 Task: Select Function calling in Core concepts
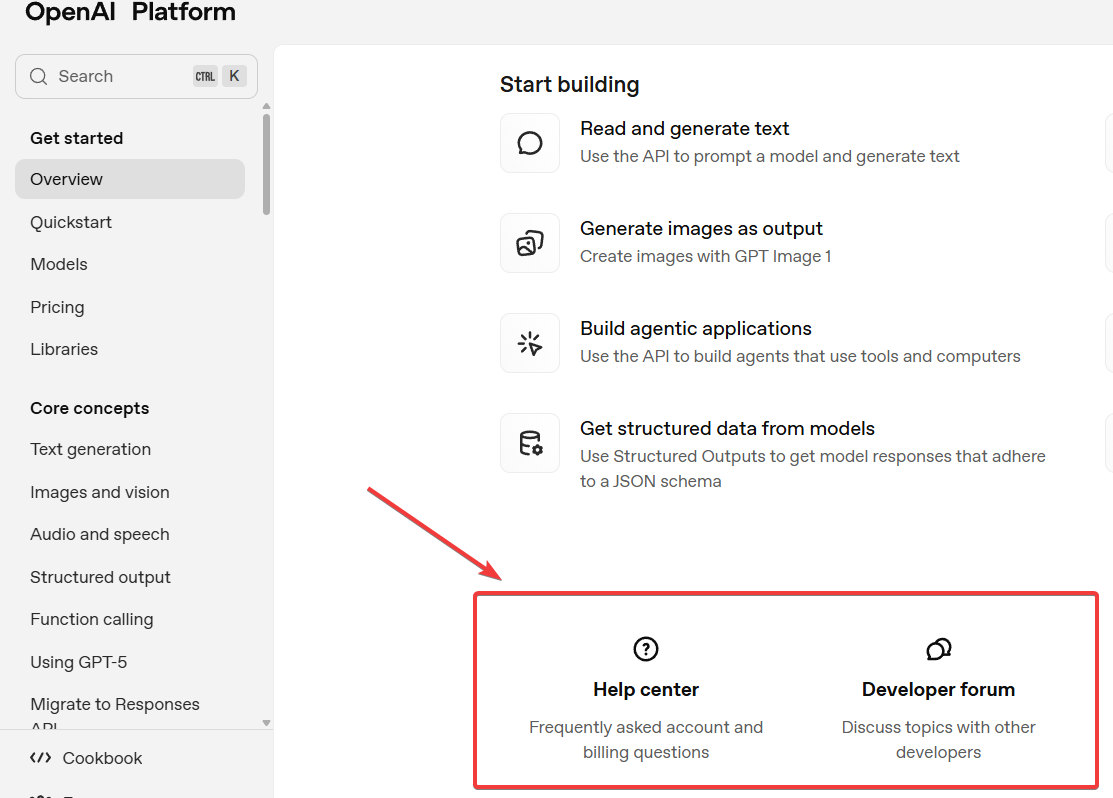click(x=92, y=619)
